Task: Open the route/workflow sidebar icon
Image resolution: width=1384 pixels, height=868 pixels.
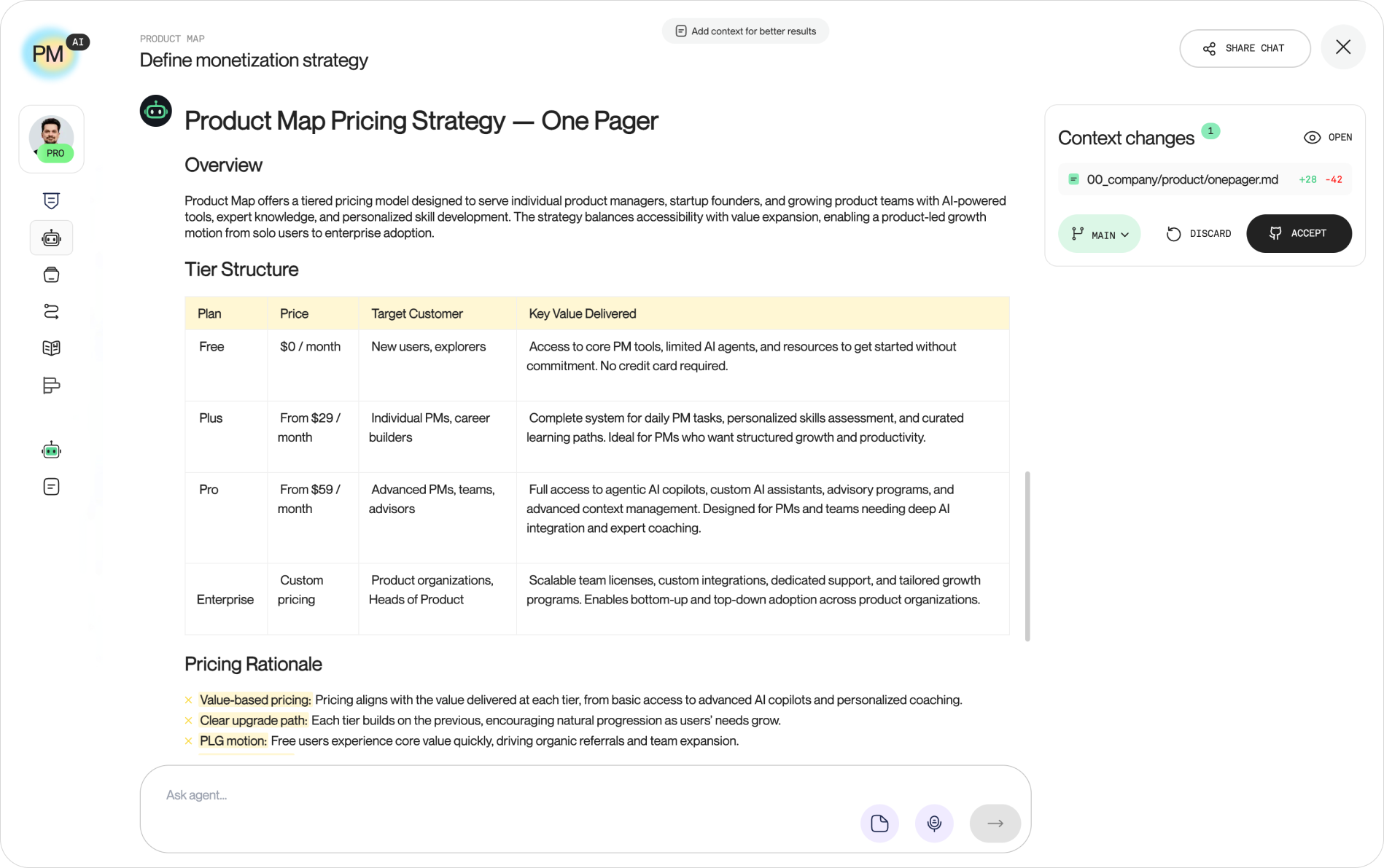Action: tap(51, 312)
